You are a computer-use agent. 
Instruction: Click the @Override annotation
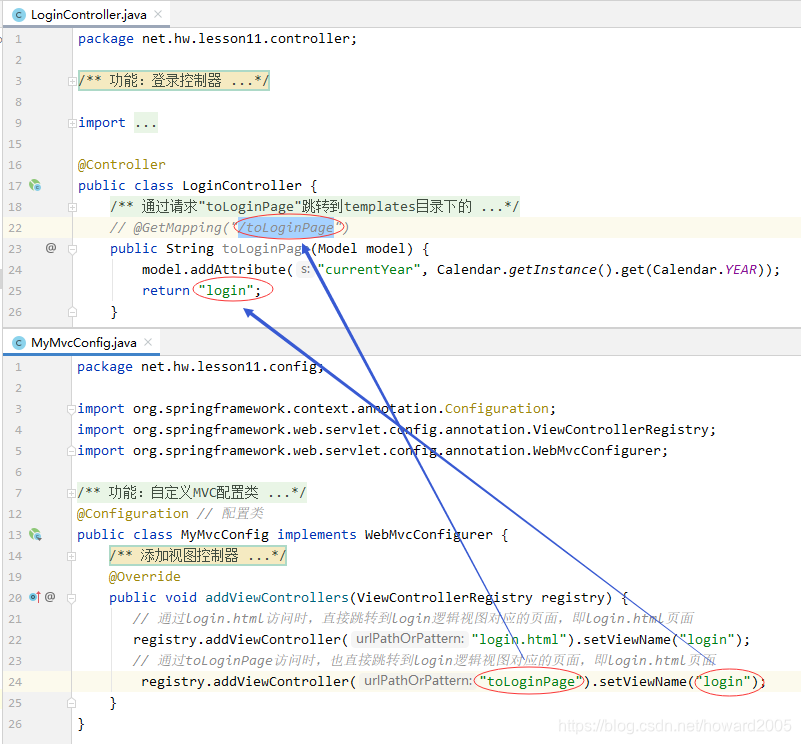coord(145,576)
